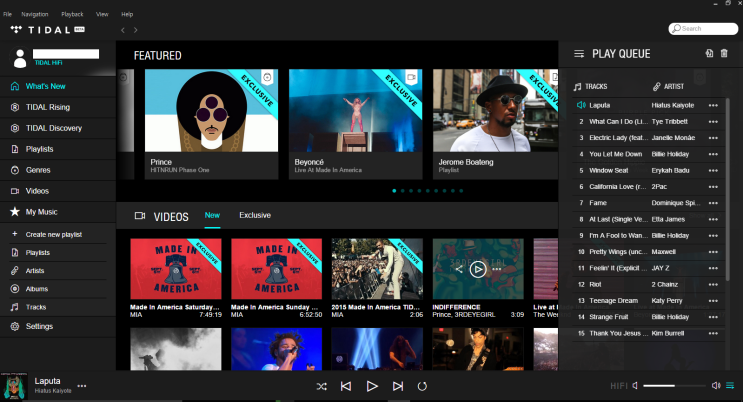Open Albums disc icon
Viewport: 743px width, 402px height.
[15, 289]
